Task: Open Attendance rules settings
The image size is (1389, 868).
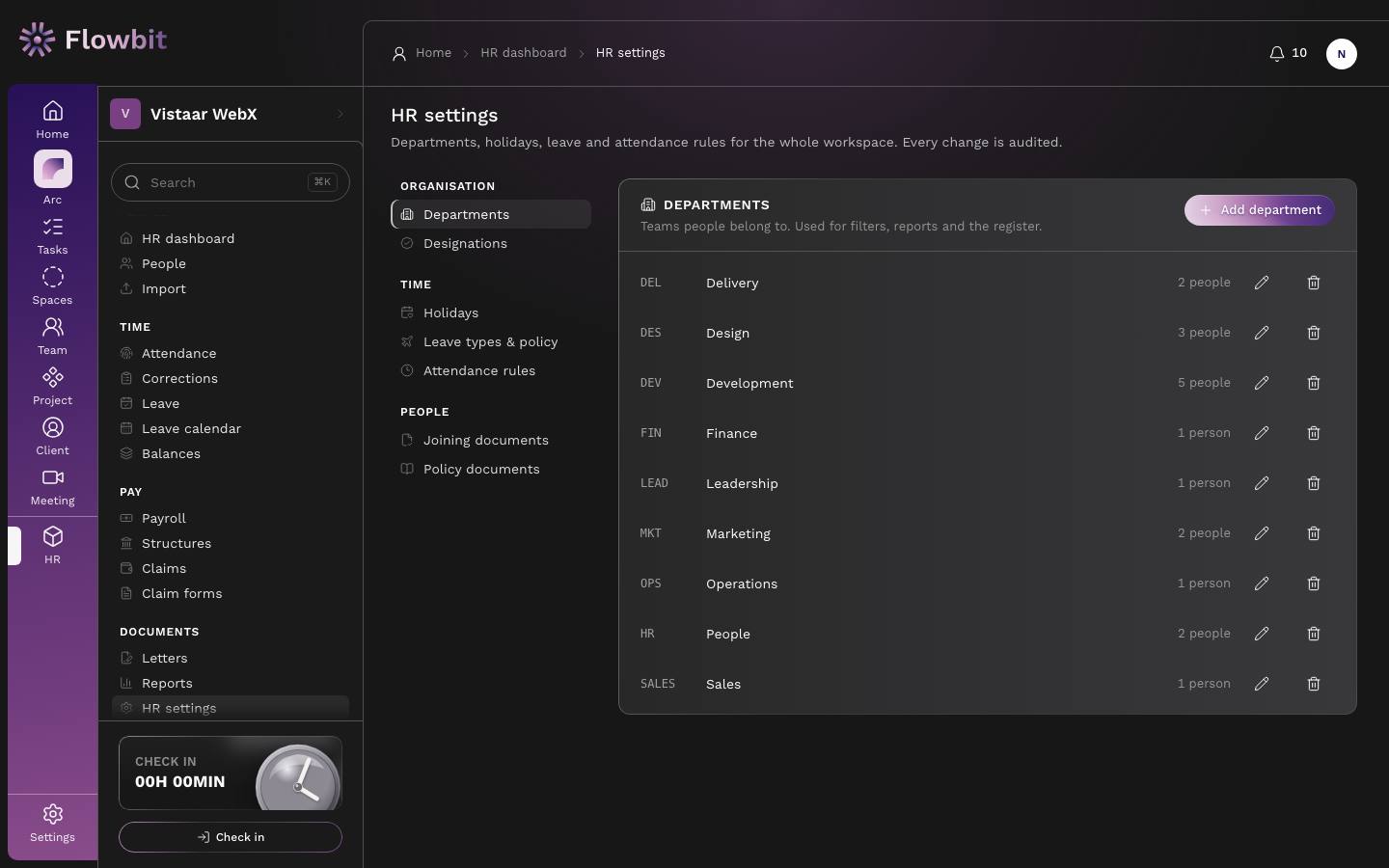Action: pos(491,370)
